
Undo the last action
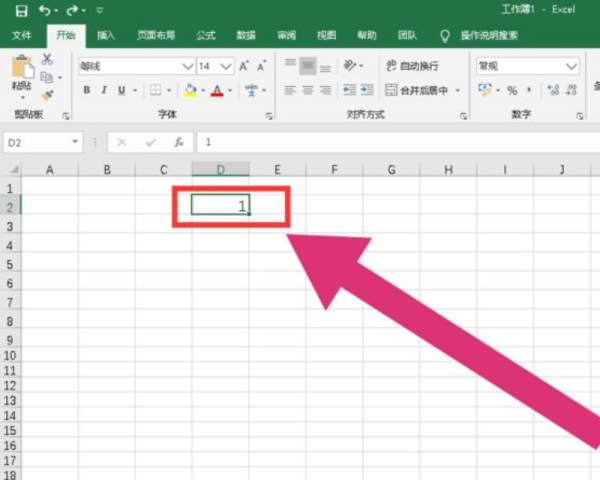[x=44, y=10]
